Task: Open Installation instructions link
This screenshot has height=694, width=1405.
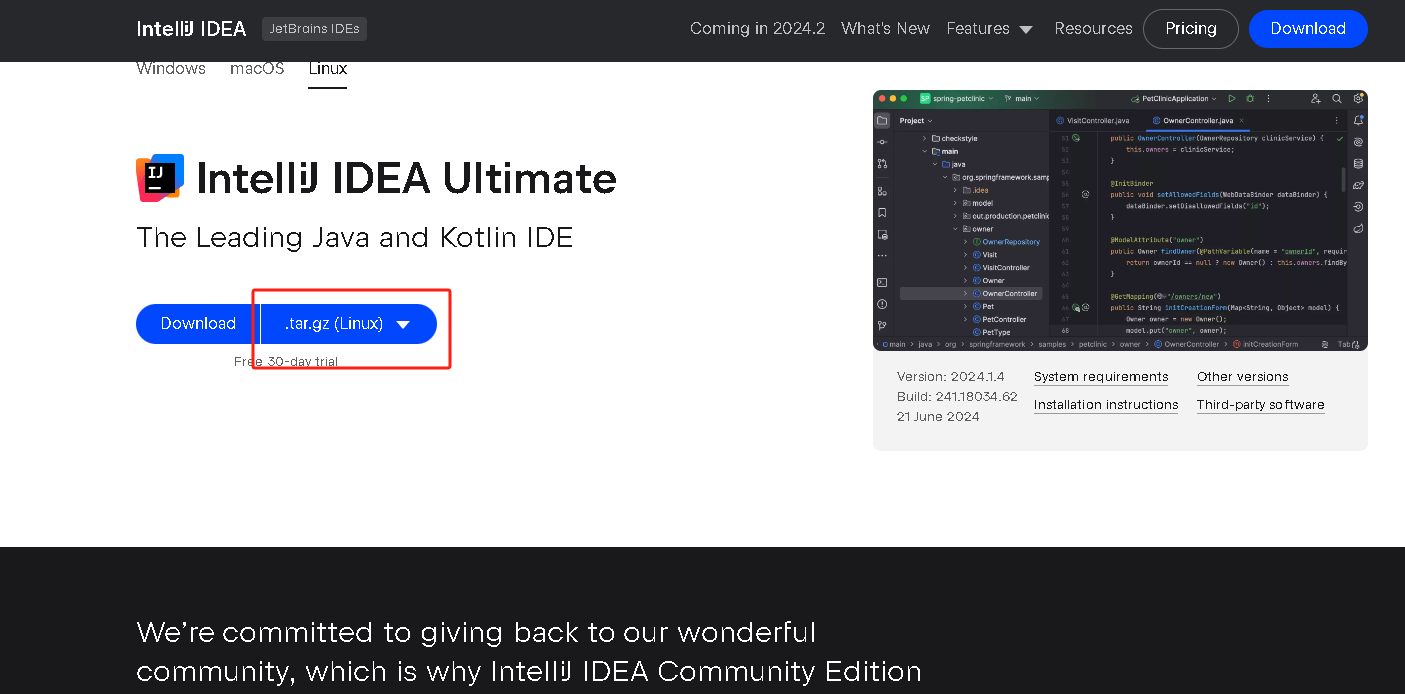Action: [1106, 405]
